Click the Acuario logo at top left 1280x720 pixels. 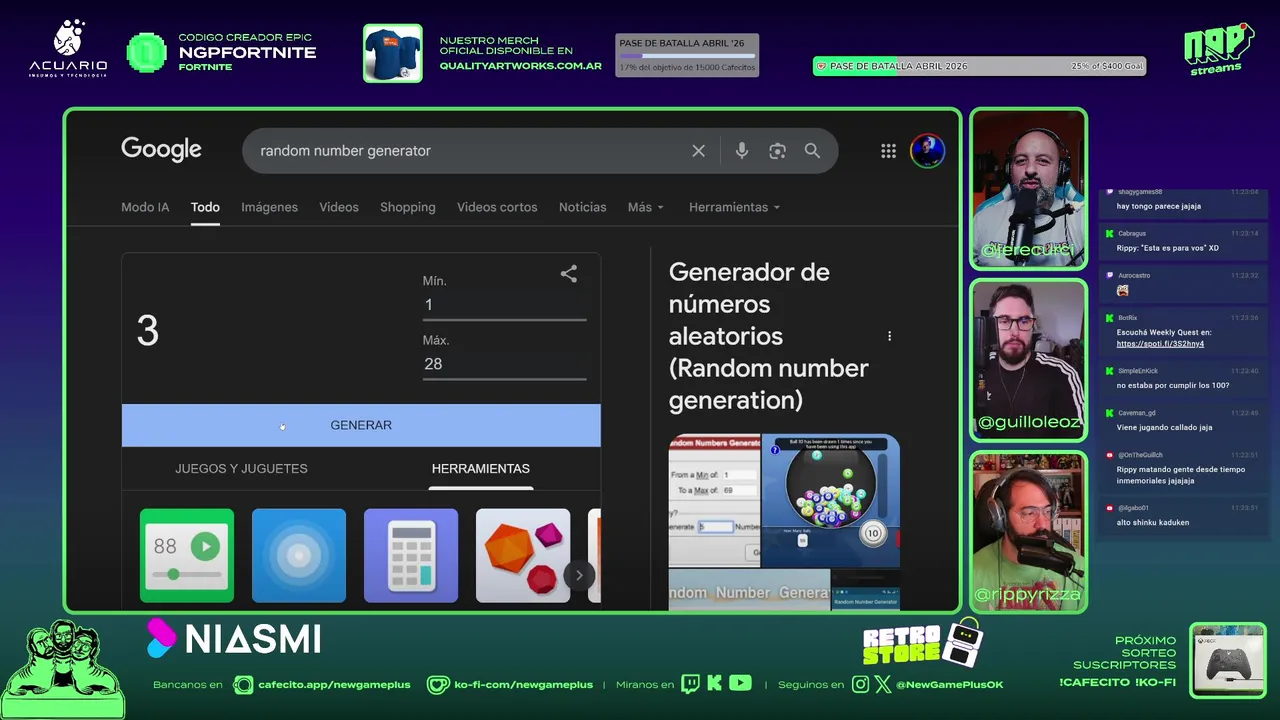[68, 49]
